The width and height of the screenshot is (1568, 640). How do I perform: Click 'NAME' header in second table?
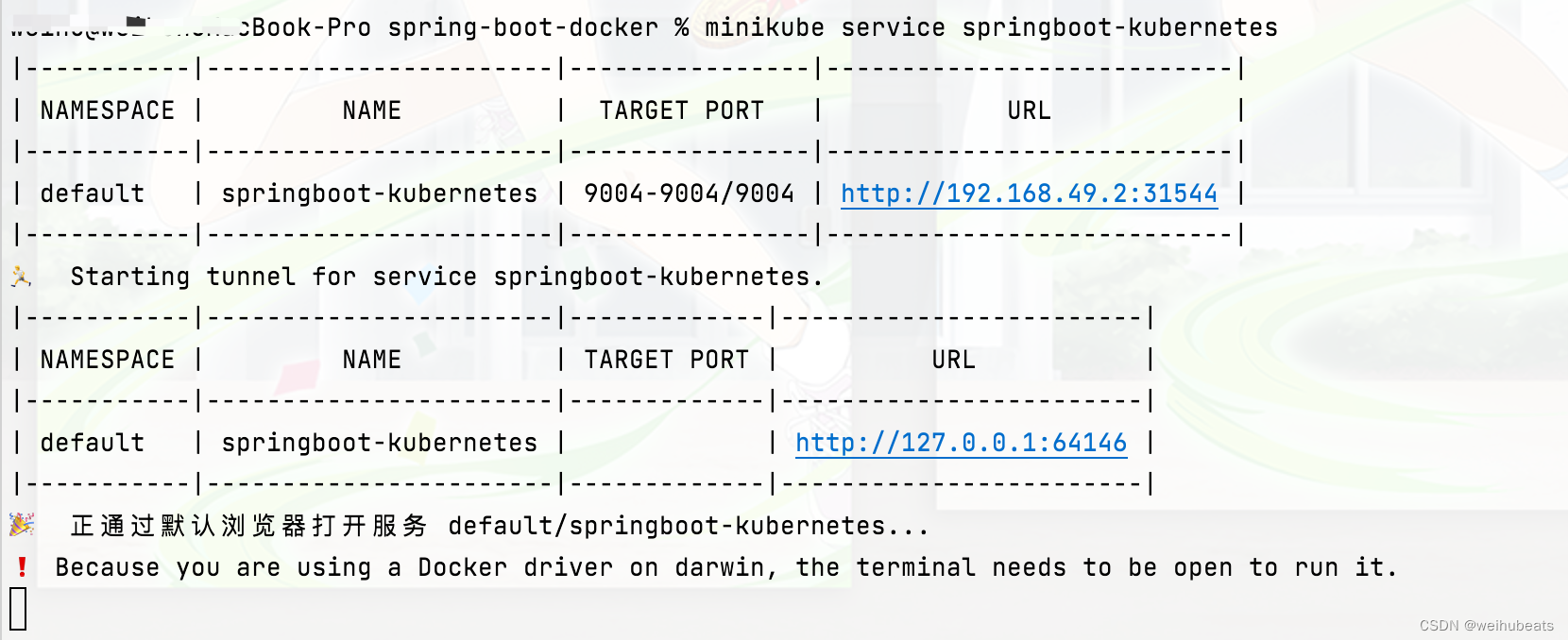(x=371, y=360)
